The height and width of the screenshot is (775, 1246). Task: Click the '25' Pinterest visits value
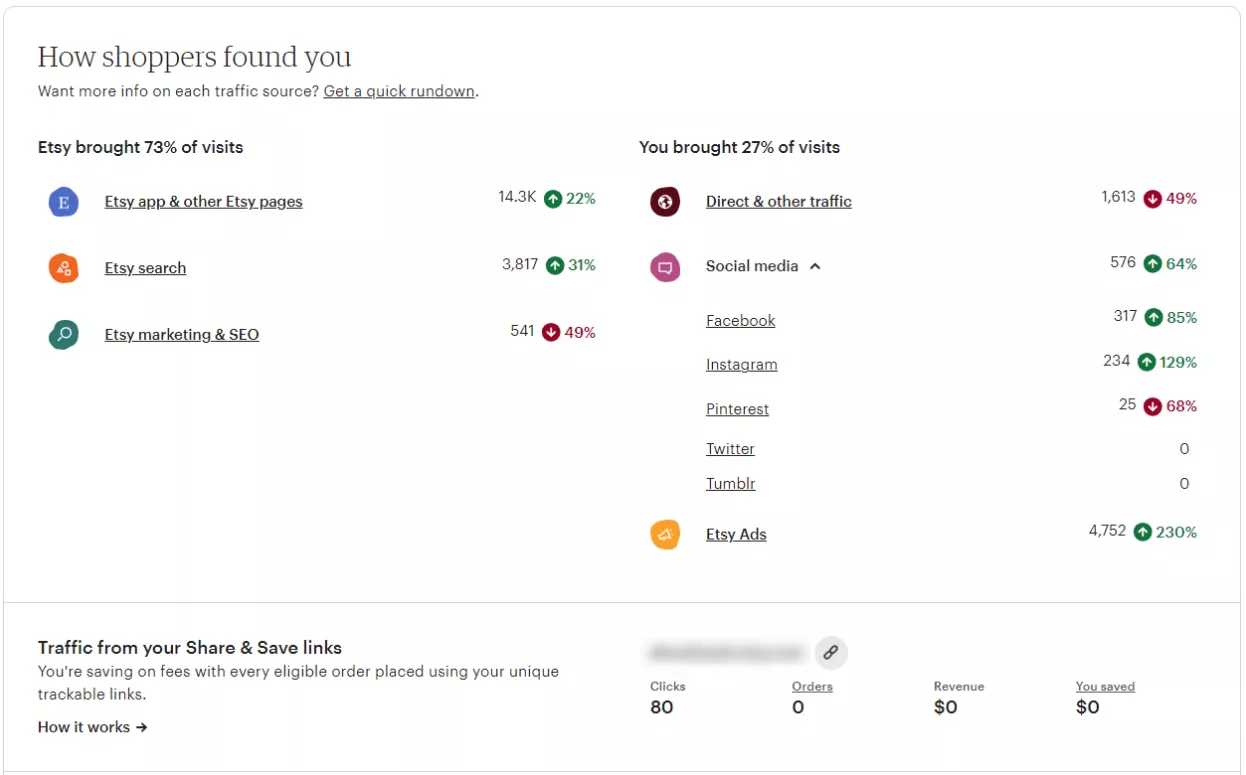(1127, 404)
